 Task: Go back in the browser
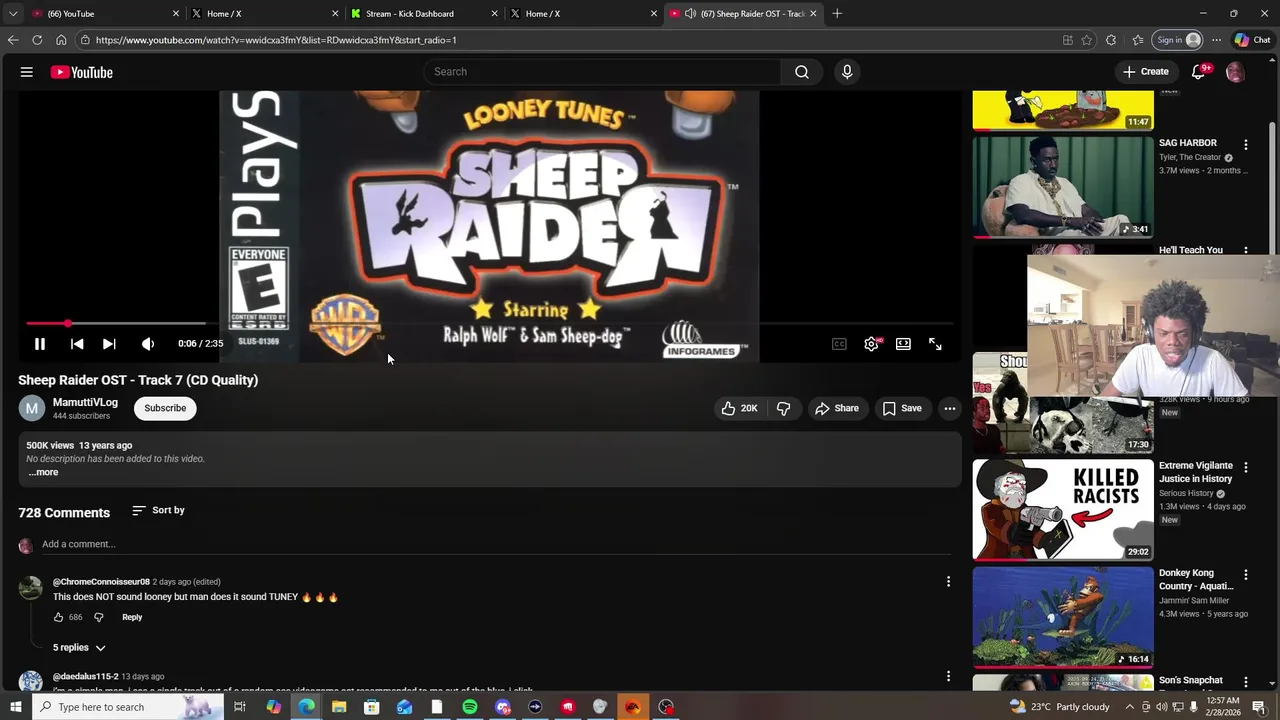tap(13, 40)
